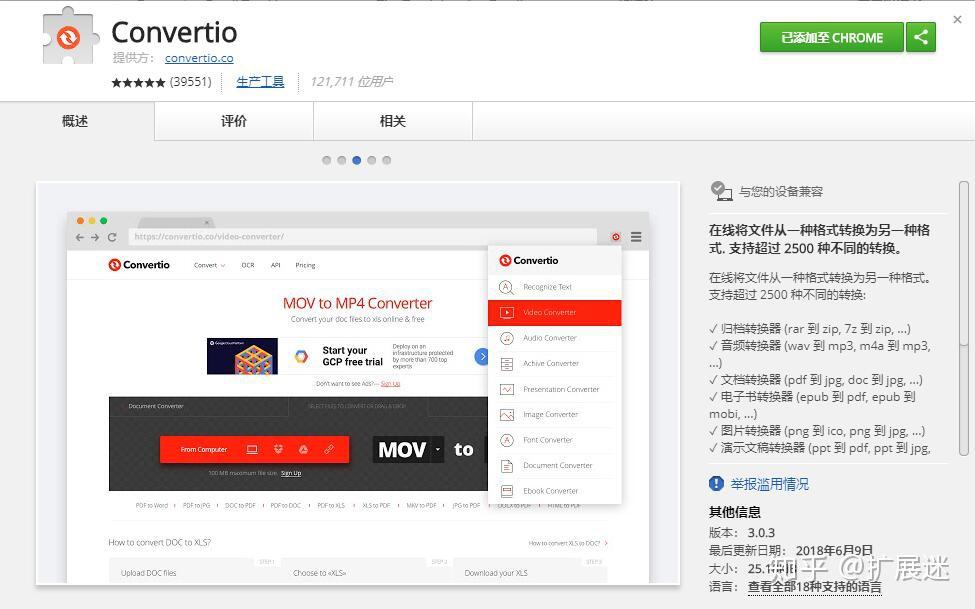Click the Recognize Text icon in popup
975x609 pixels.
[x=506, y=287]
